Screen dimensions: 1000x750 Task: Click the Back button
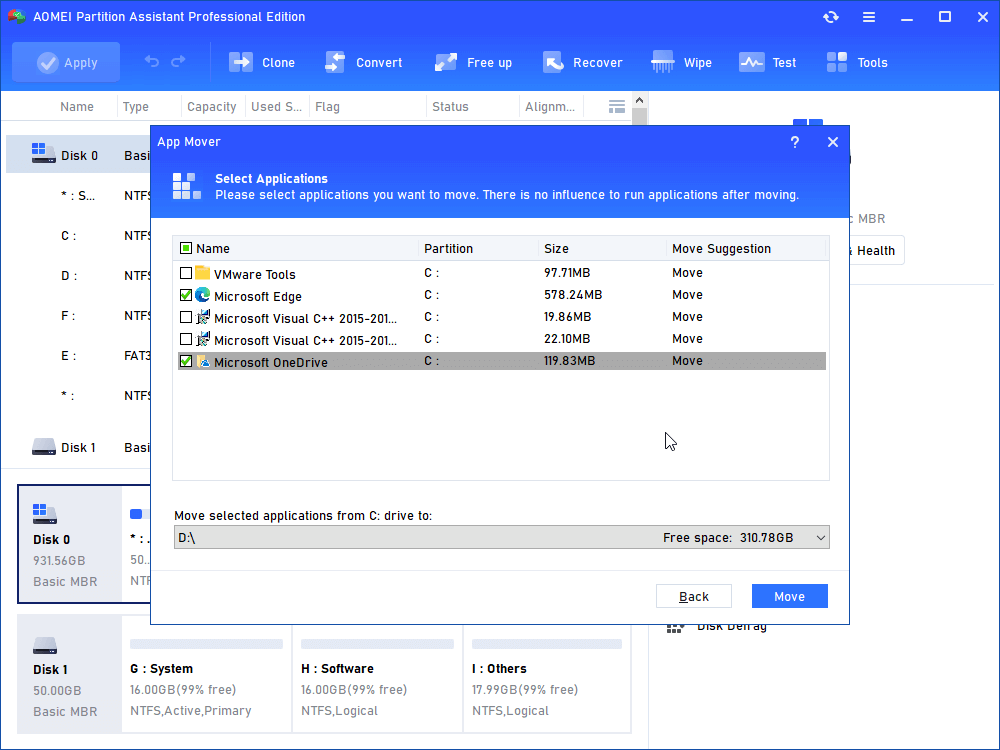pyautogui.click(x=694, y=596)
